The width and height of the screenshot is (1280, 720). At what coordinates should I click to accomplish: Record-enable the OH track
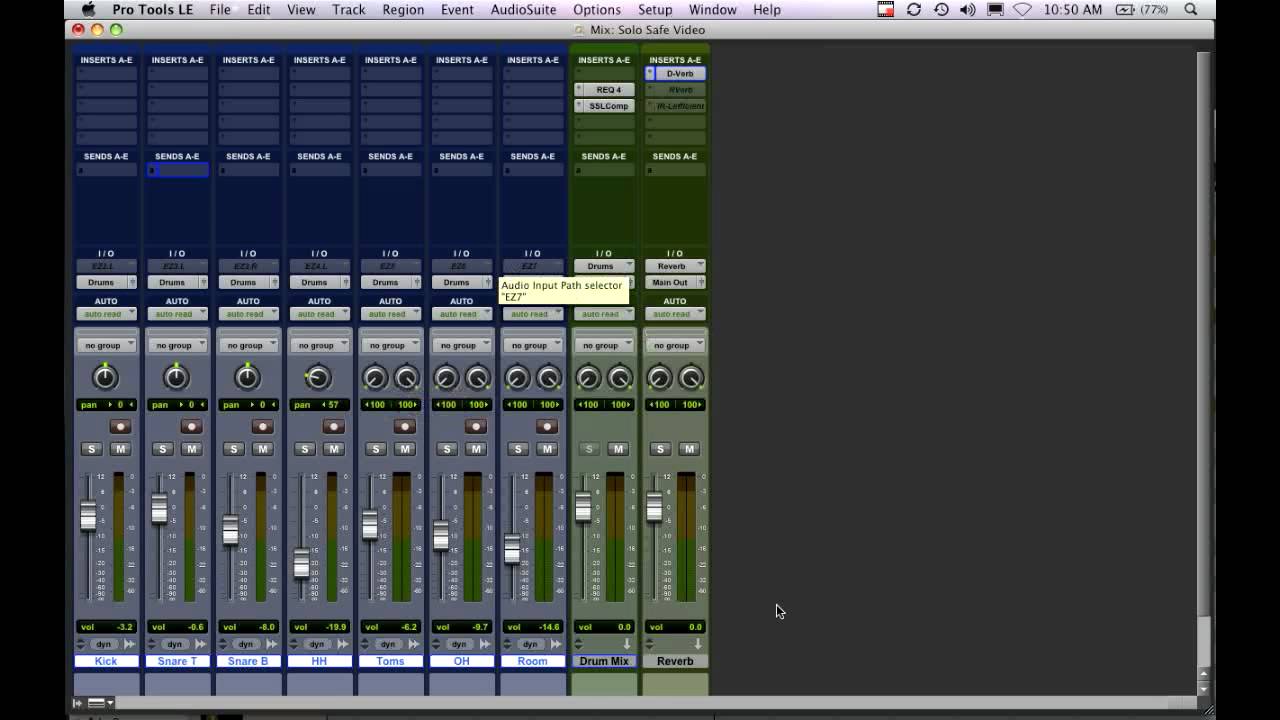475,427
